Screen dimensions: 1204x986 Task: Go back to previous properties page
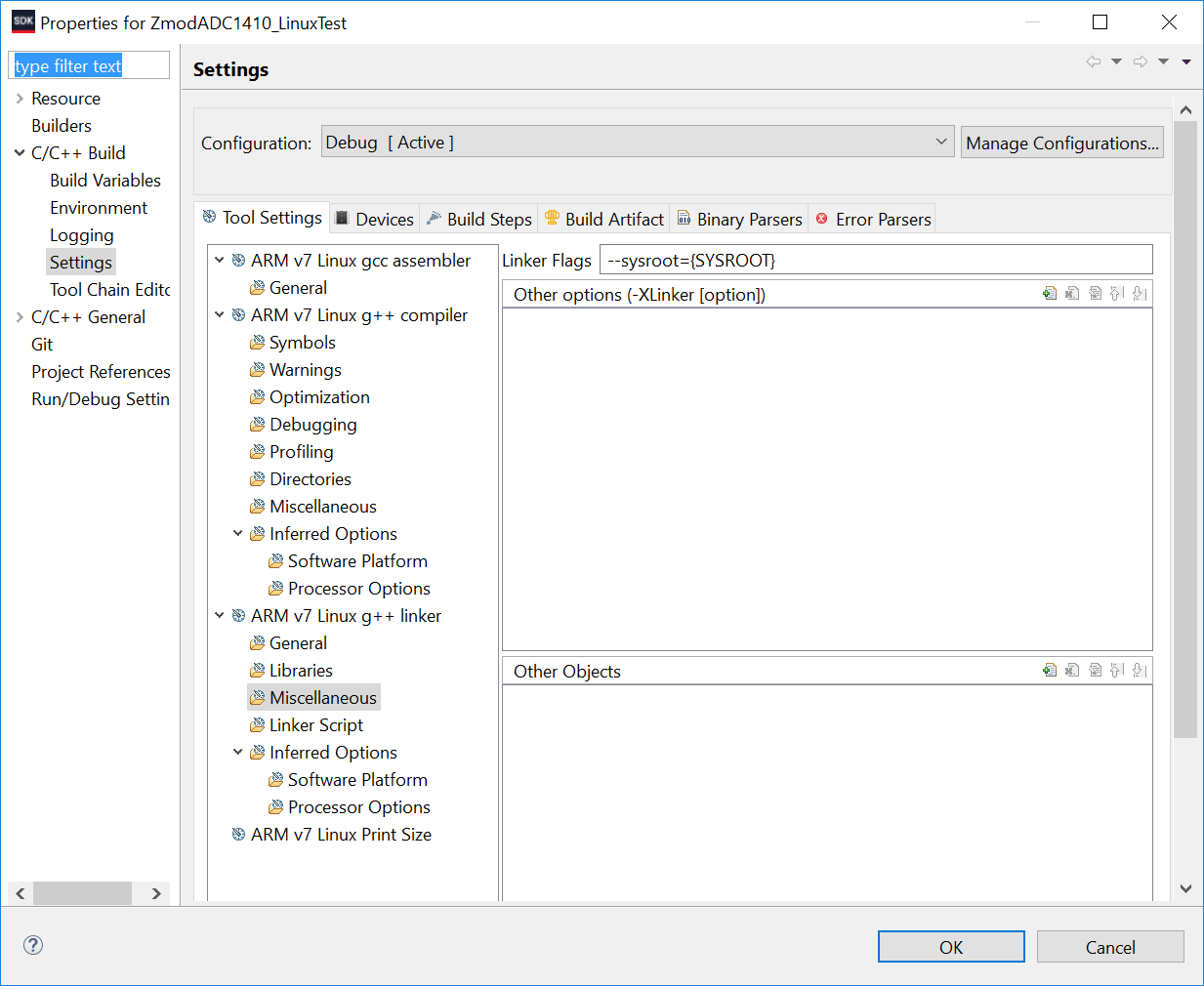coord(1094,62)
